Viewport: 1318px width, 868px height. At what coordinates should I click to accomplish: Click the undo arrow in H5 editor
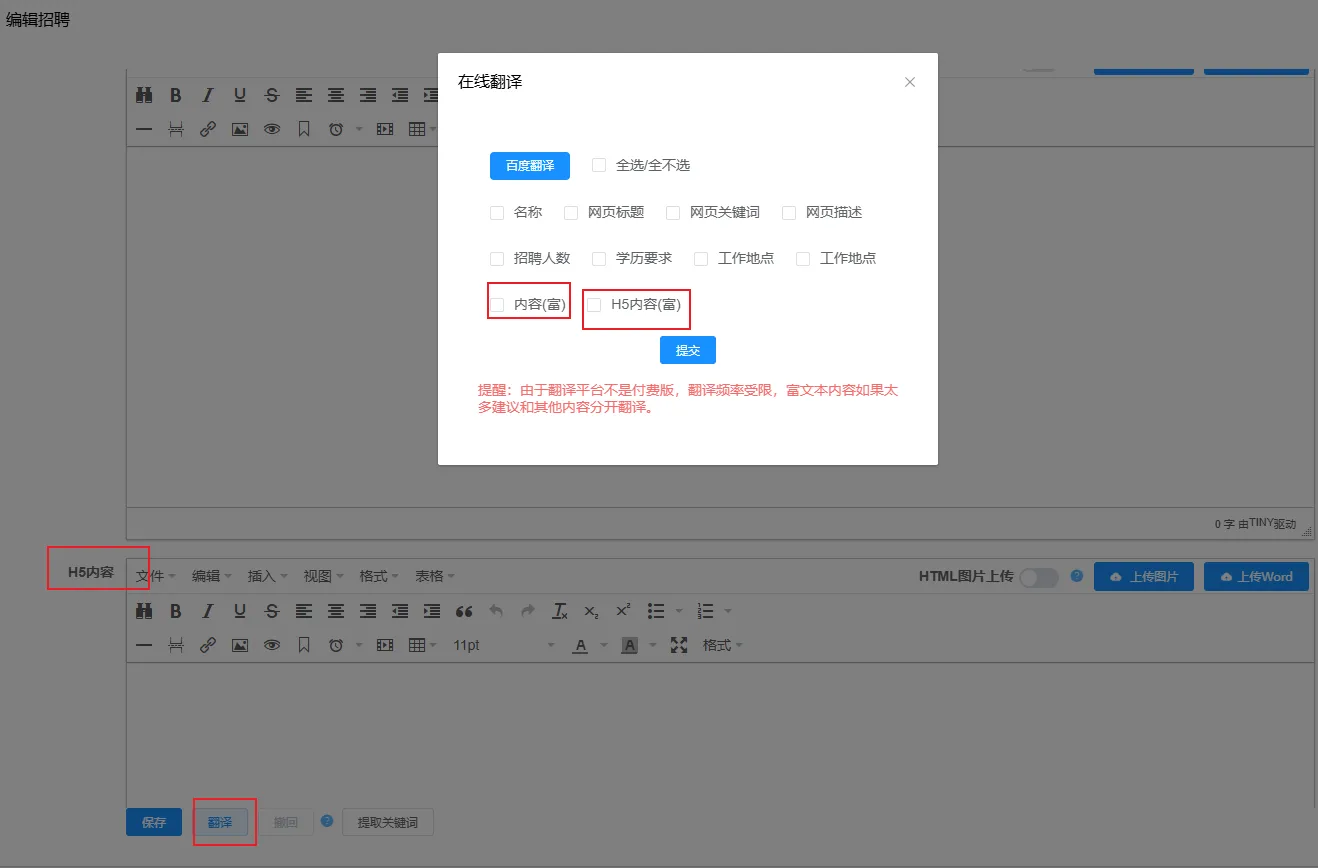coord(496,611)
